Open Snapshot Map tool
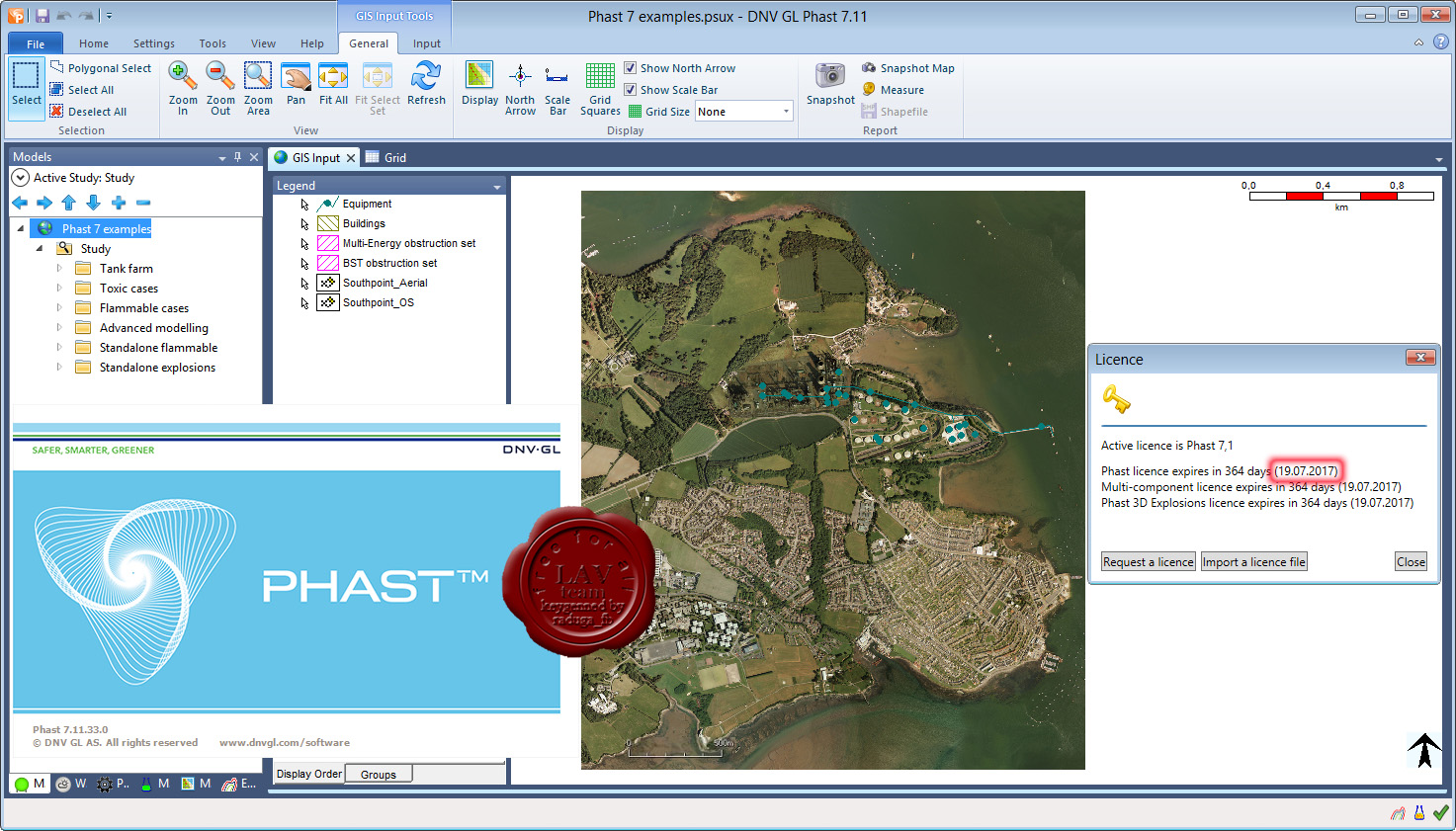1456x831 pixels. click(x=907, y=68)
